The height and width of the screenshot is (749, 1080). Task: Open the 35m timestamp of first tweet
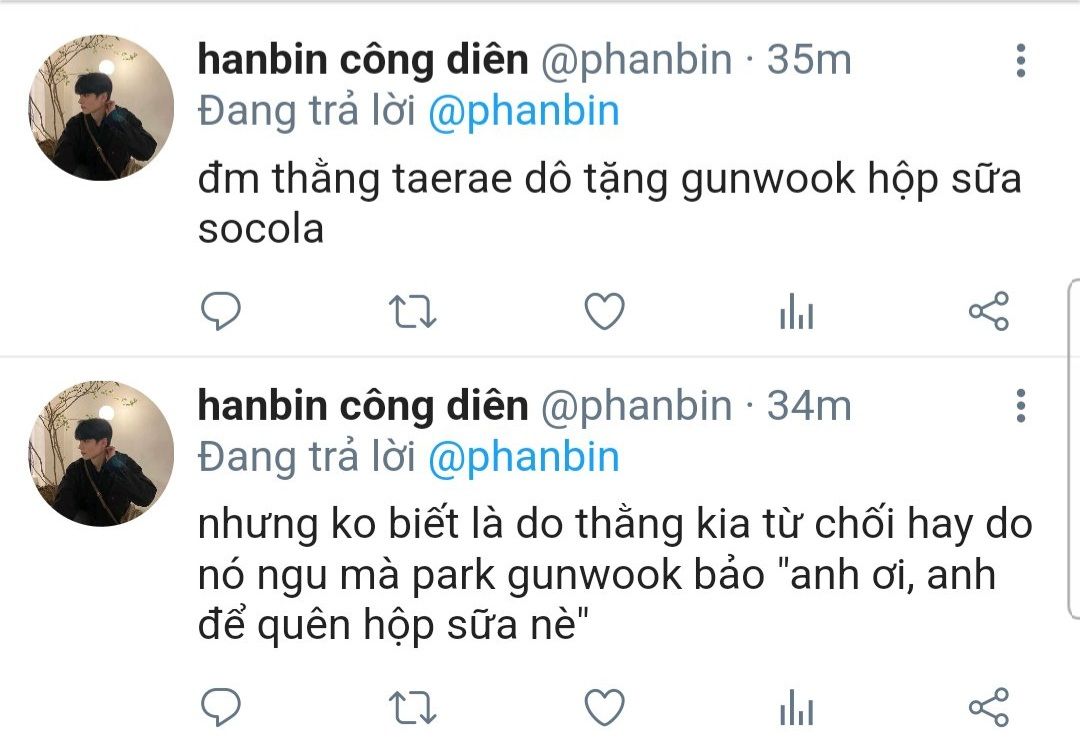[809, 59]
